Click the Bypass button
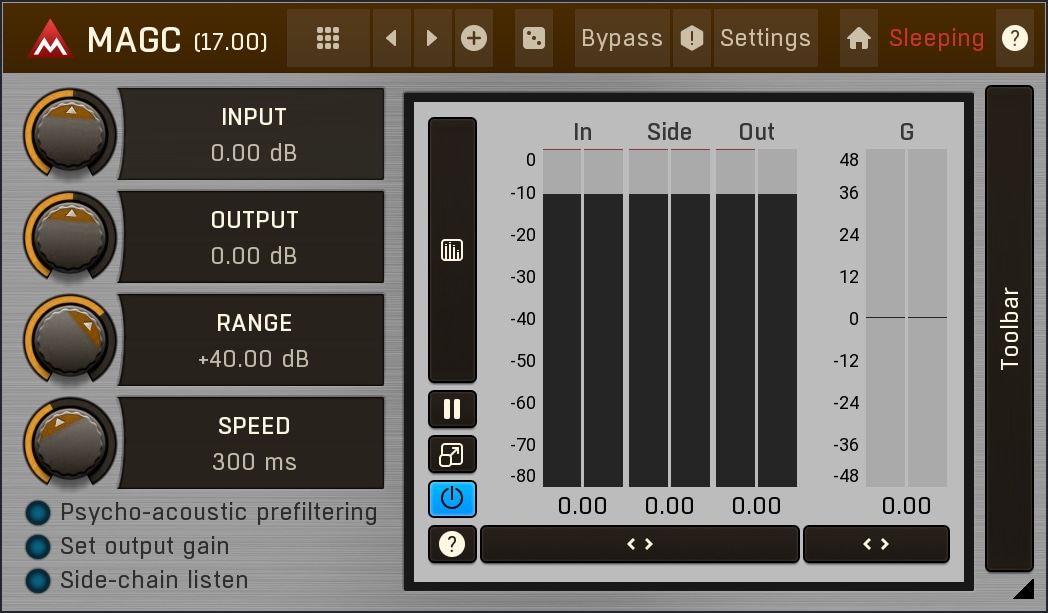1048x613 pixels. [x=621, y=39]
